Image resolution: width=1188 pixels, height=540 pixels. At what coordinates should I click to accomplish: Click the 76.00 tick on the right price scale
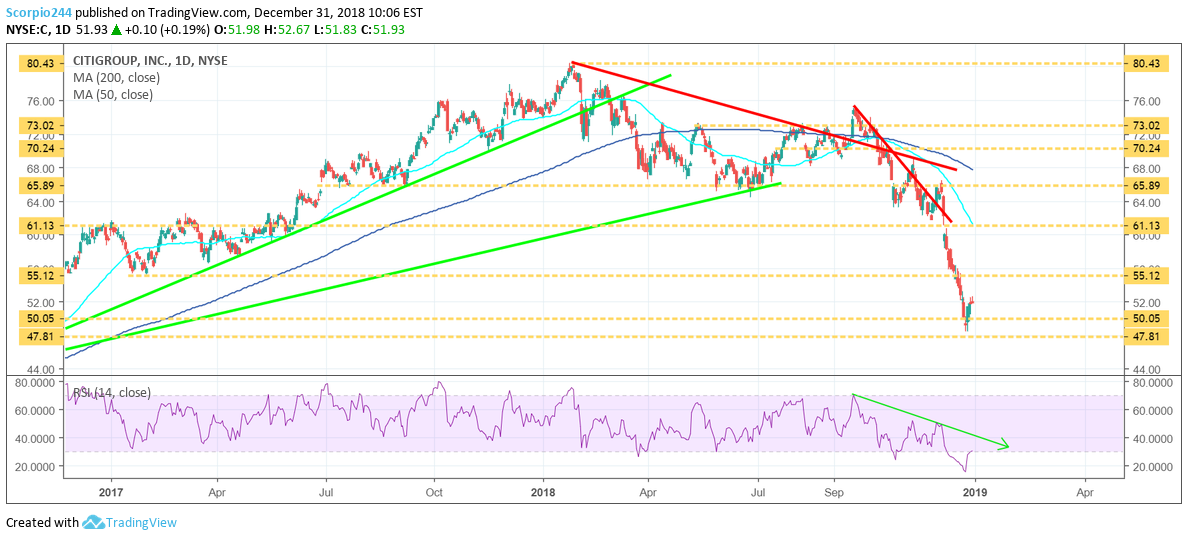[x=1146, y=101]
